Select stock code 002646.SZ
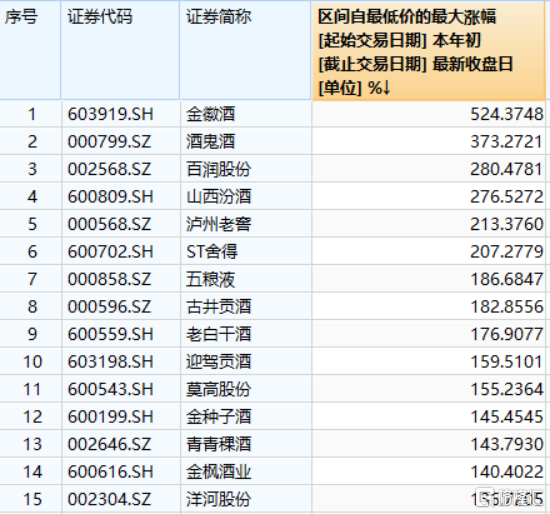The image size is (550, 514). 109,444
